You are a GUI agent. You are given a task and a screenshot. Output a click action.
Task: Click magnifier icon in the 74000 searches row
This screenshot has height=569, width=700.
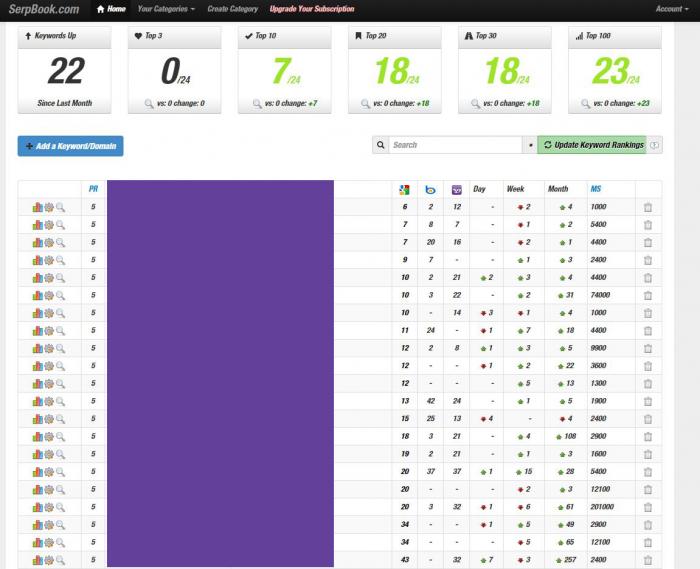coord(60,295)
